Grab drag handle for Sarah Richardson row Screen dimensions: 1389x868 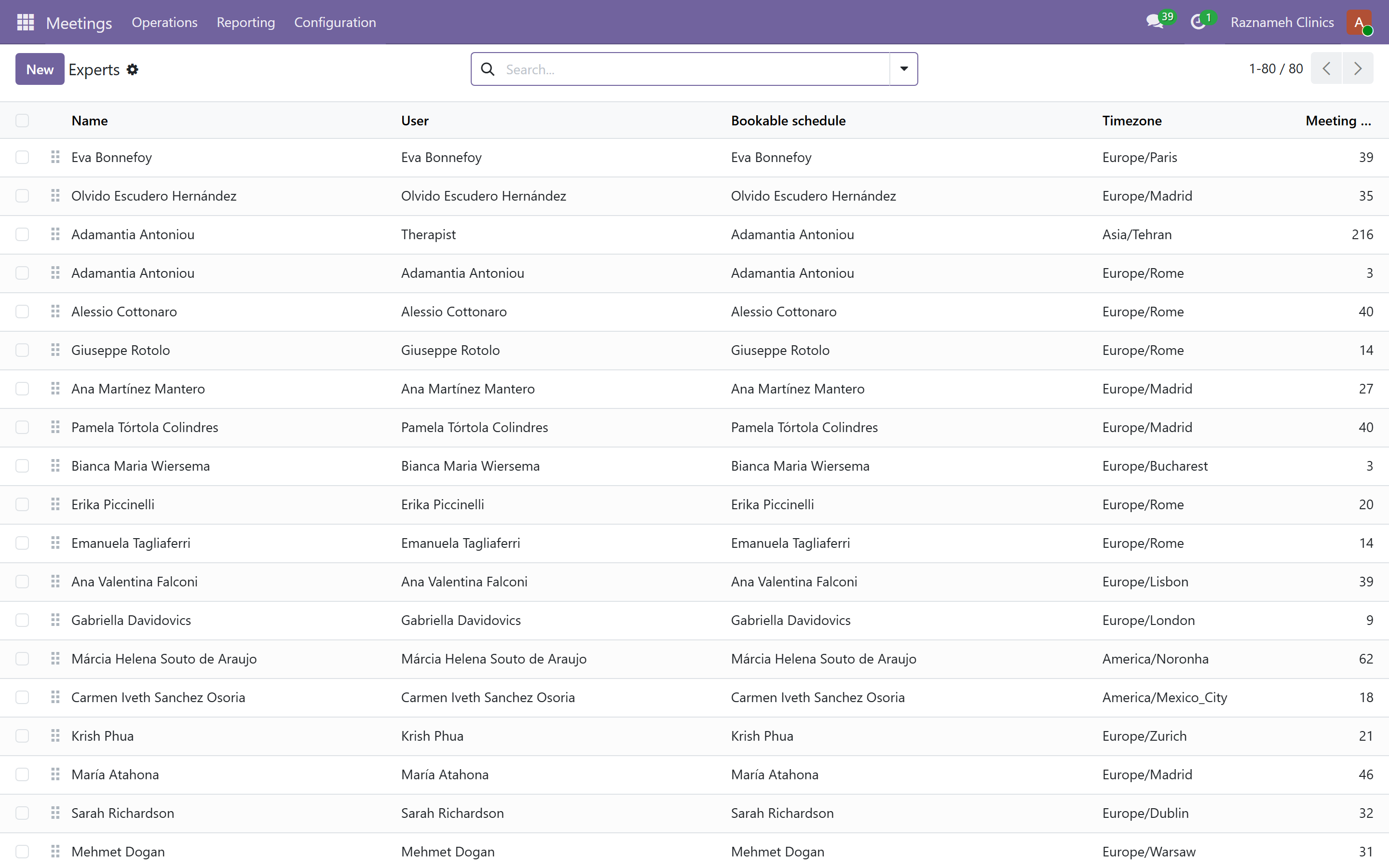(55, 813)
